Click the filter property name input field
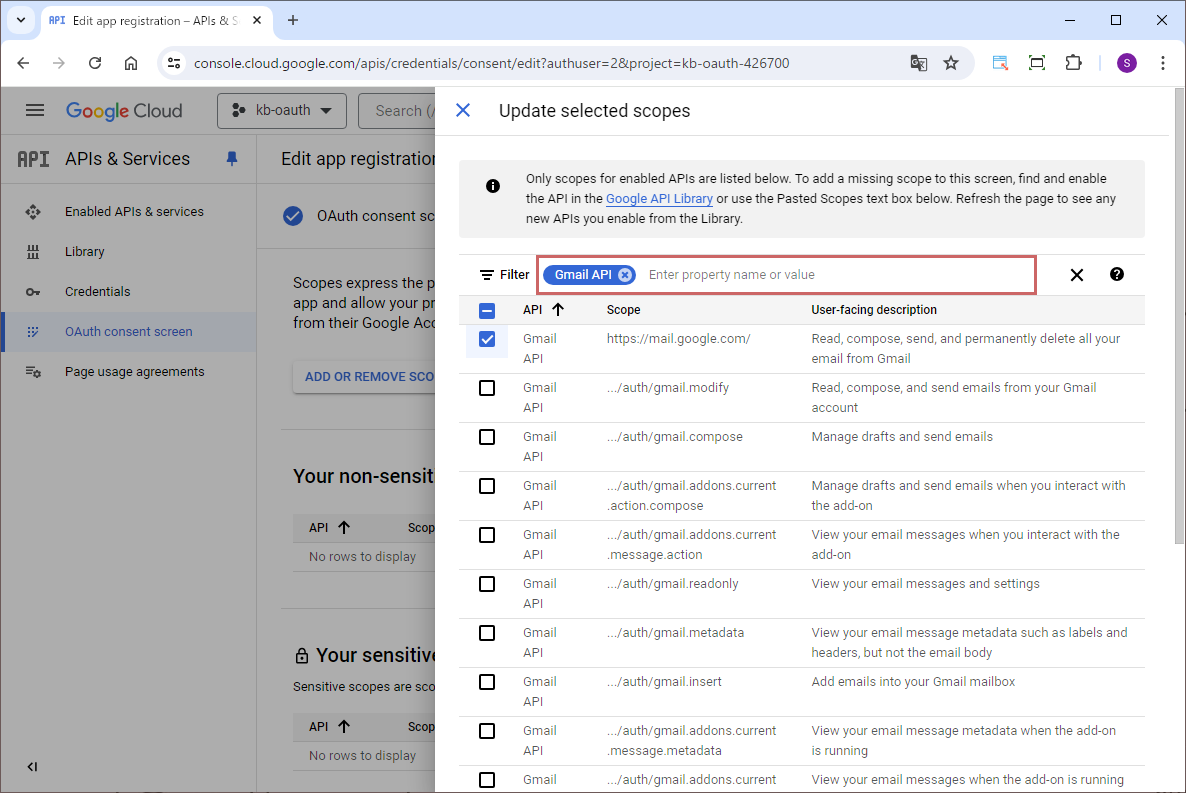This screenshot has width=1186, height=793. [835, 275]
